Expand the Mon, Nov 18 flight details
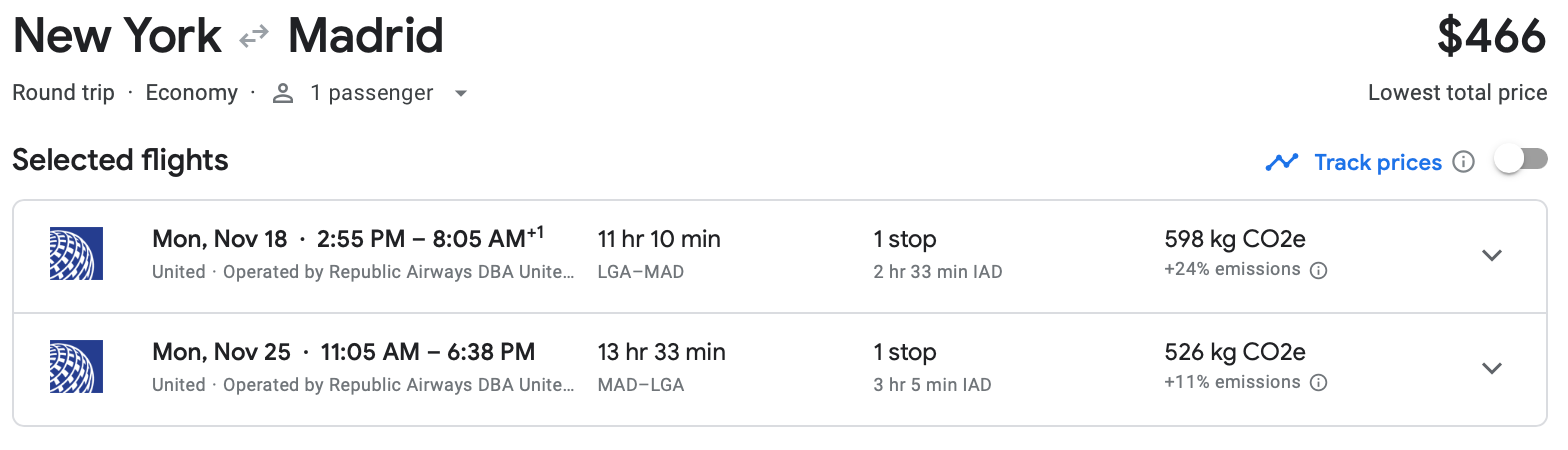This screenshot has width=1568, height=450. pos(1491,255)
